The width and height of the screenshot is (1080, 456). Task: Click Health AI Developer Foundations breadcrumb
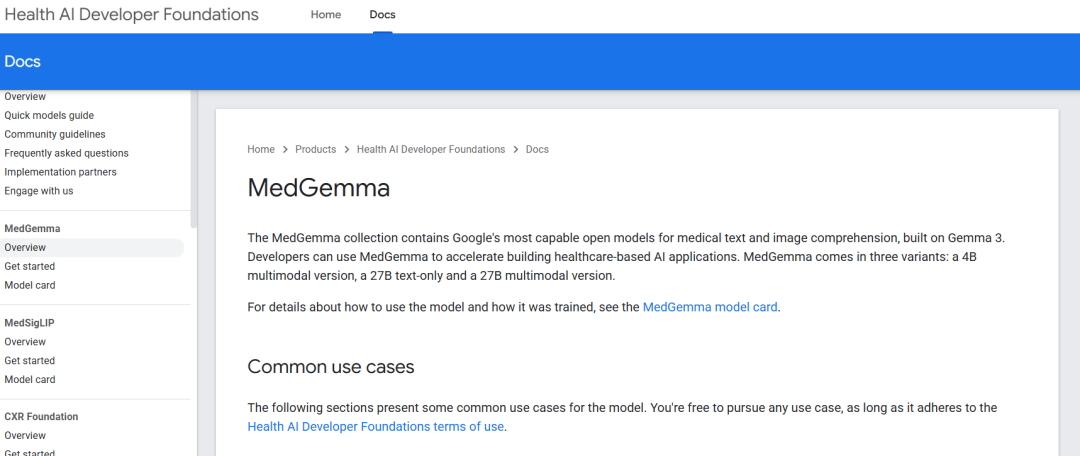[431, 149]
